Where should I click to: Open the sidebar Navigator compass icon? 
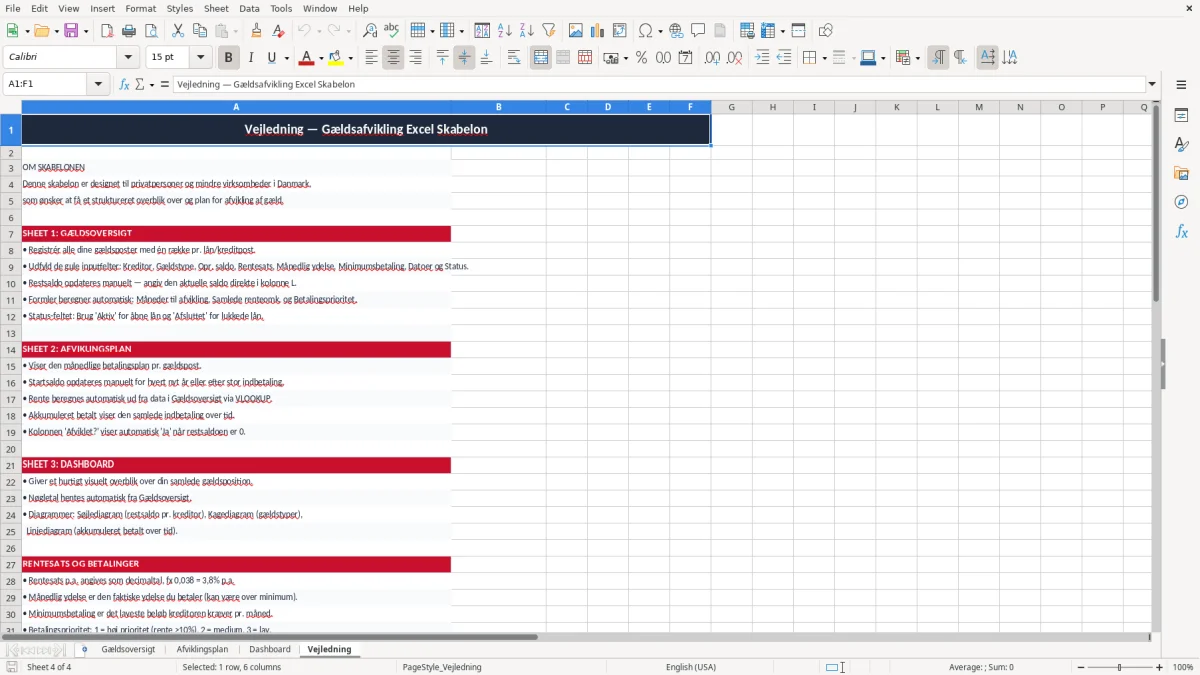[x=1181, y=203]
